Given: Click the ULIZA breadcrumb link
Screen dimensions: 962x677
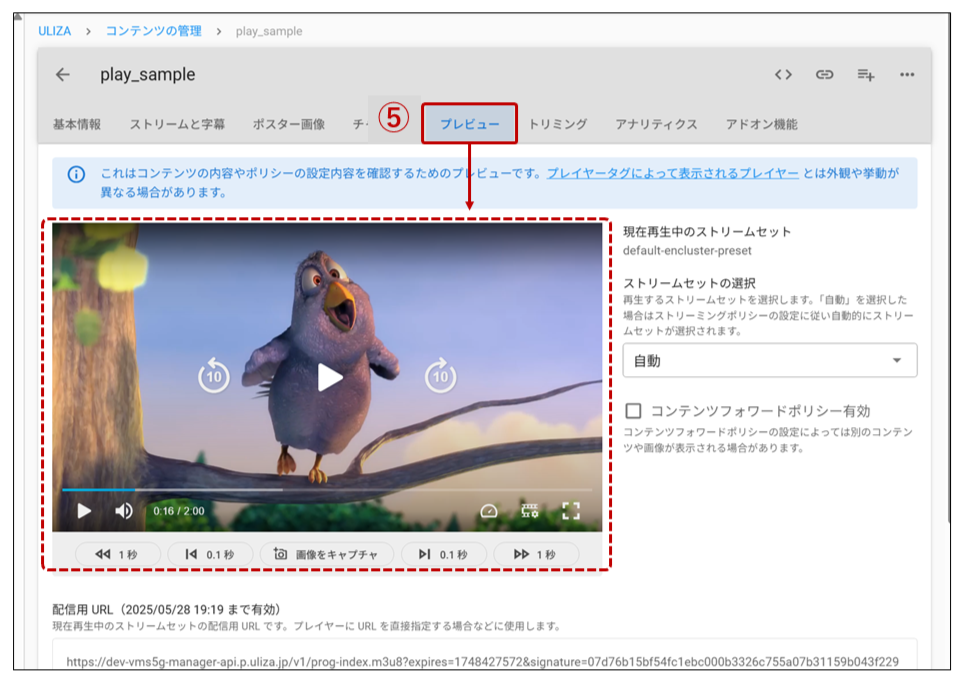Looking at the screenshot, I should pyautogui.click(x=55, y=31).
